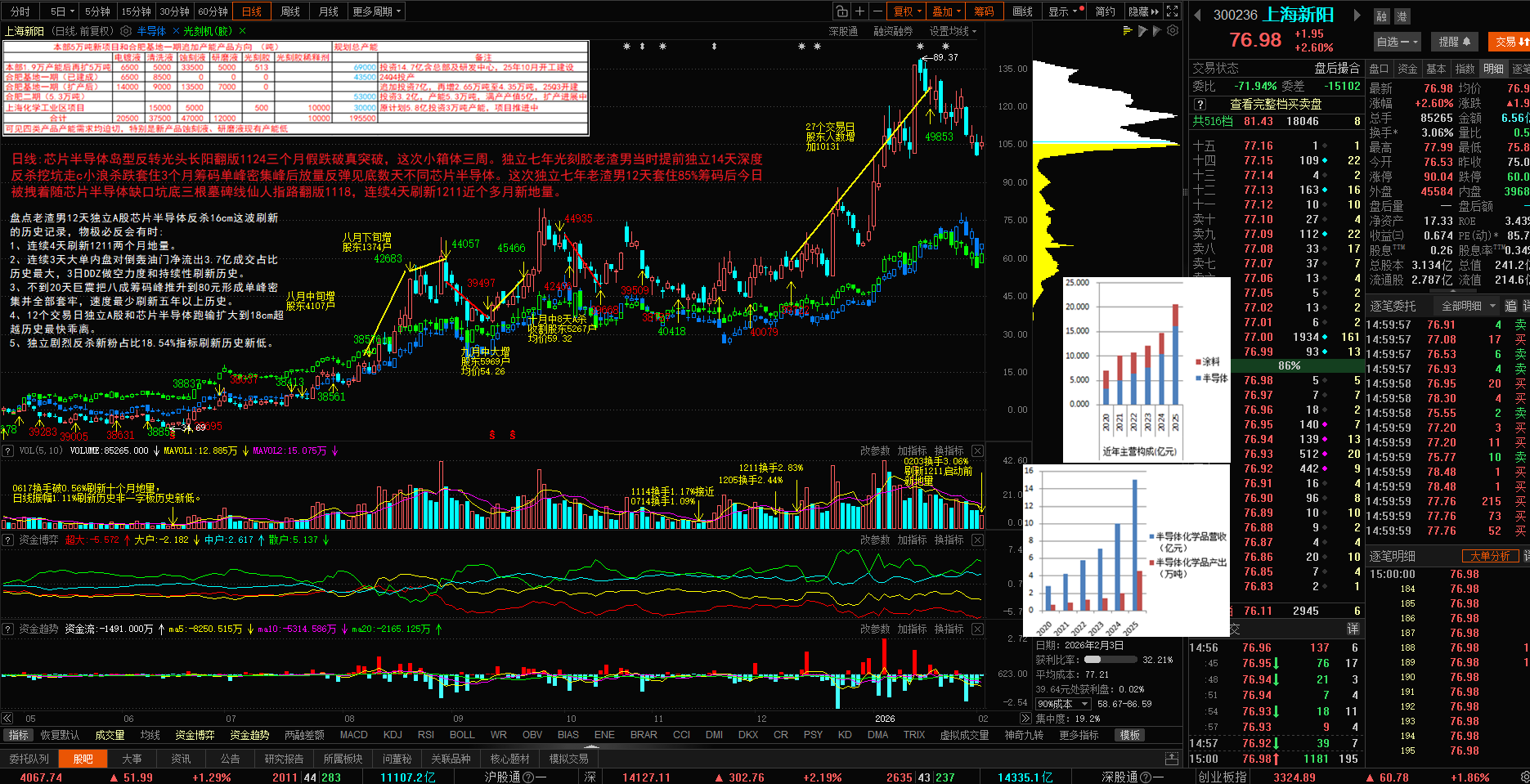Open the 5日 period dropdown
Image resolution: width=1530 pixels, height=784 pixels.
[x=62, y=11]
